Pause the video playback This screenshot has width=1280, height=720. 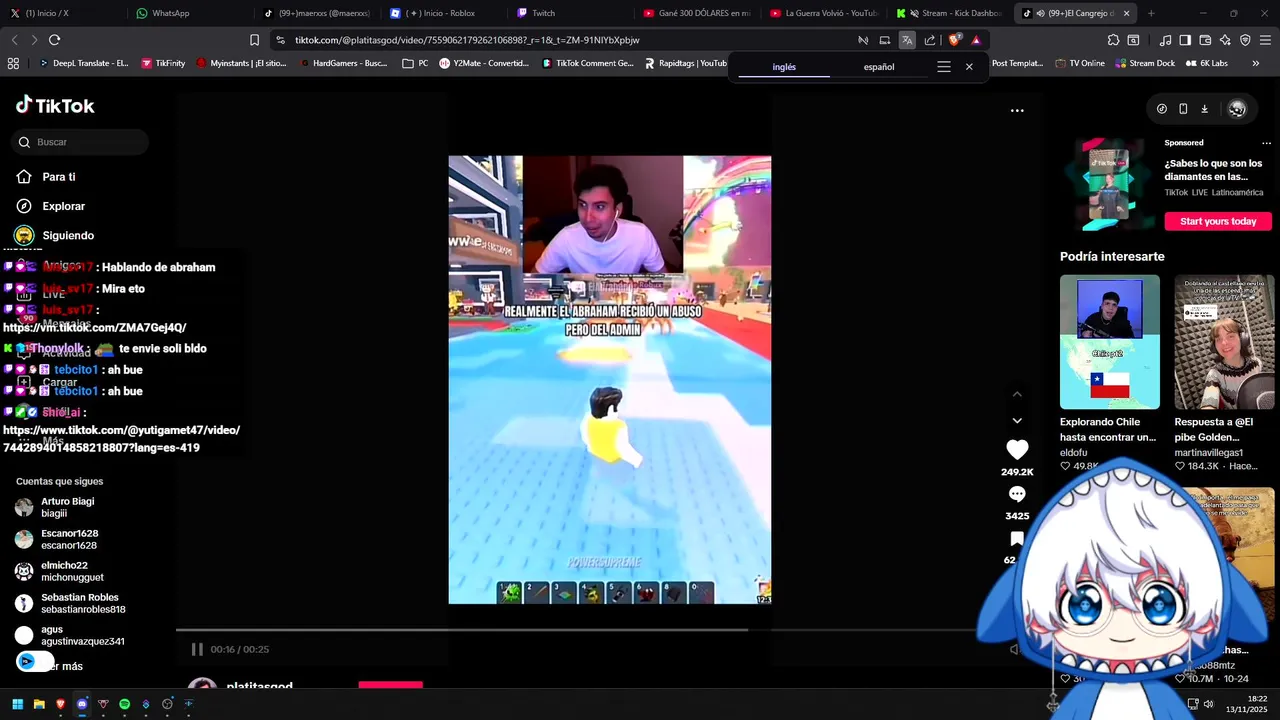[x=197, y=649]
